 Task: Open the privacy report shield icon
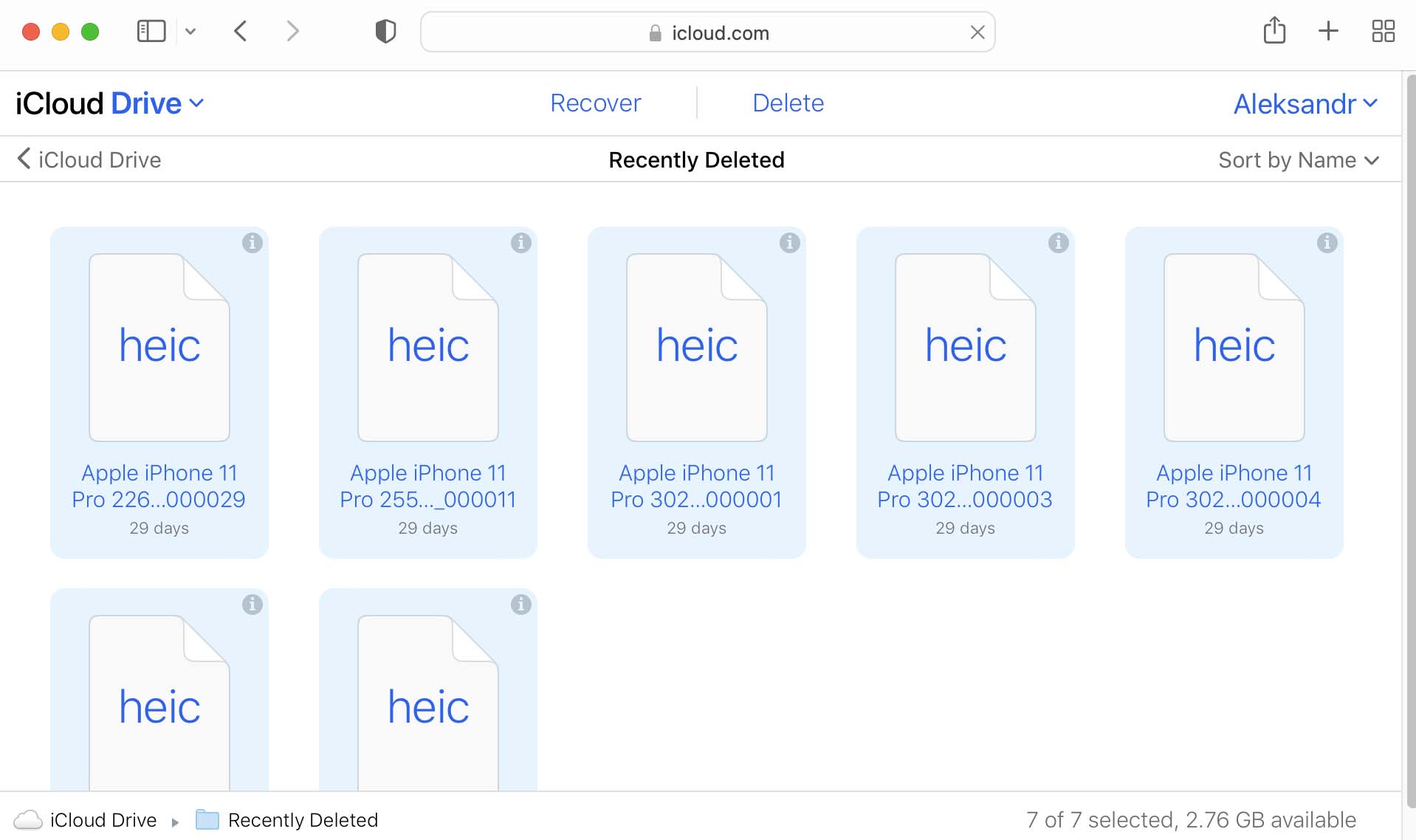click(385, 32)
